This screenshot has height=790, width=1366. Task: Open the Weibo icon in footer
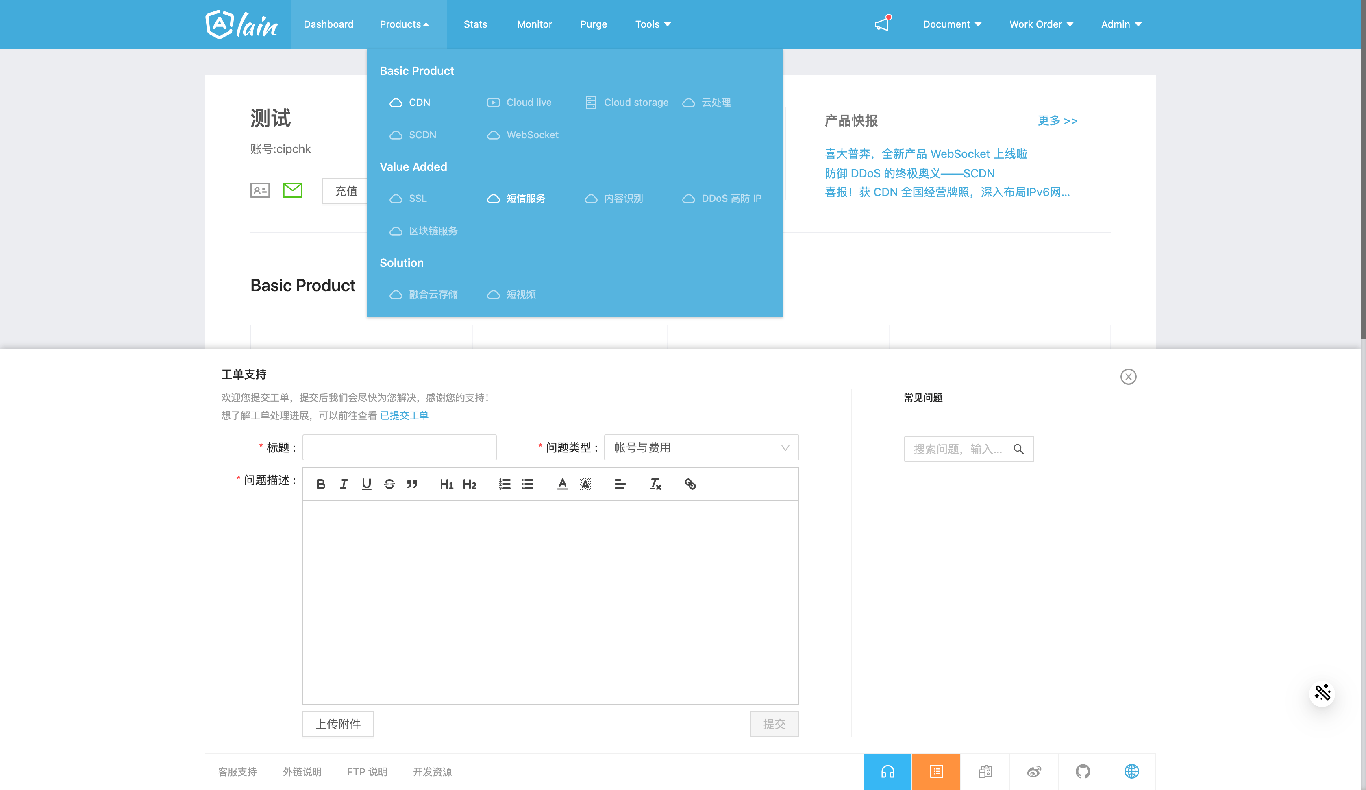pyautogui.click(x=1034, y=772)
